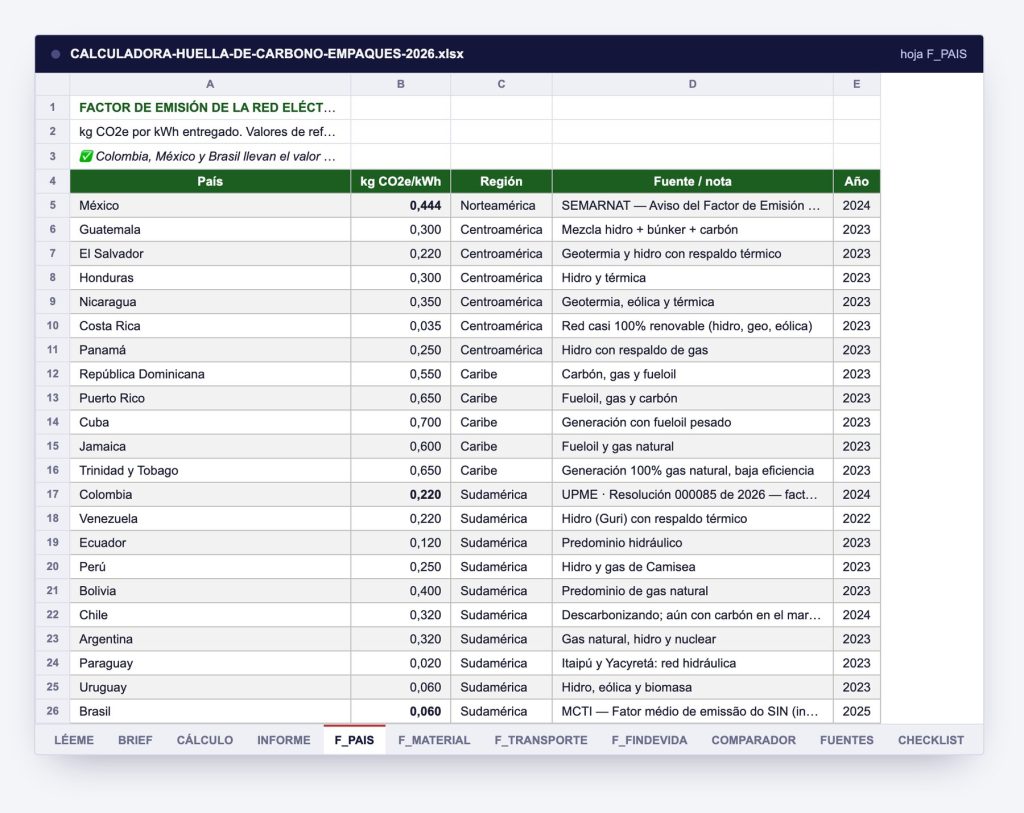Select the 'Honduras' country cell
This screenshot has height=813, width=1024.
point(210,278)
